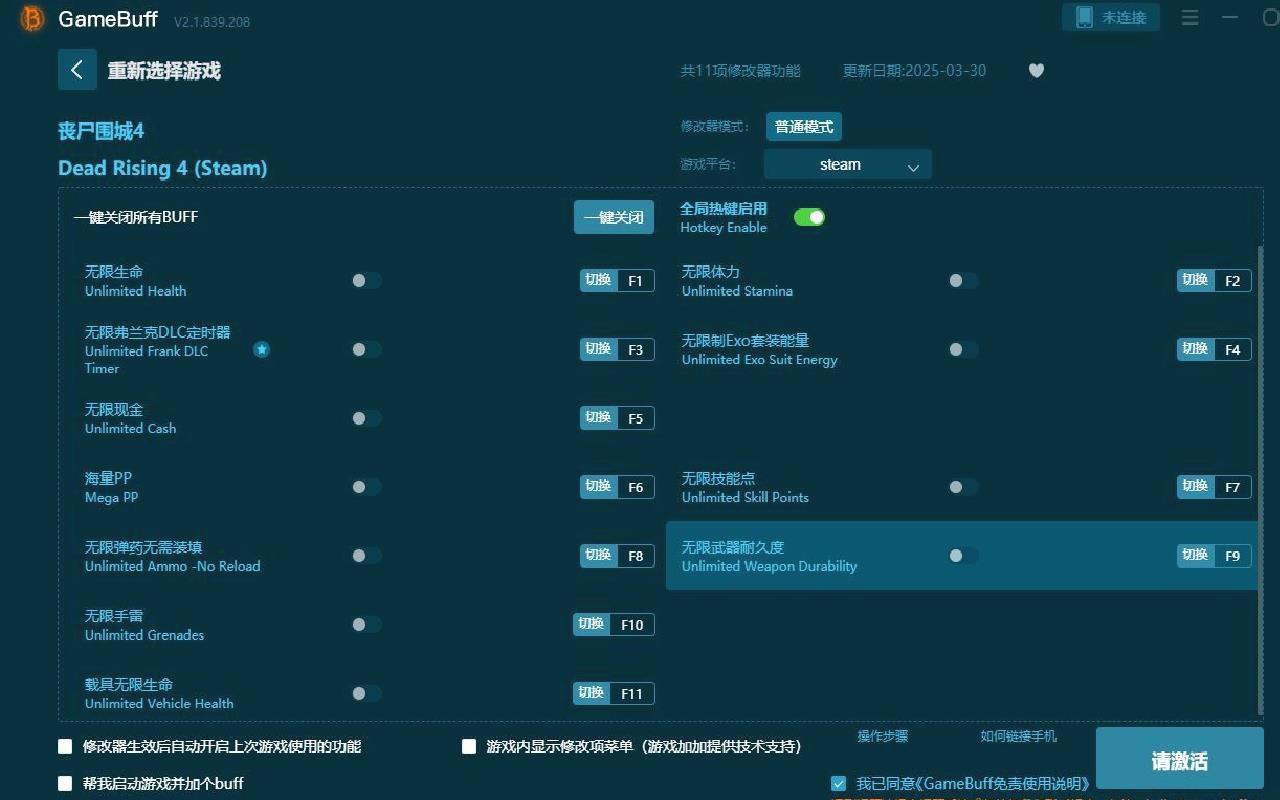Click 切换 hotkey button for F1

click(598, 280)
